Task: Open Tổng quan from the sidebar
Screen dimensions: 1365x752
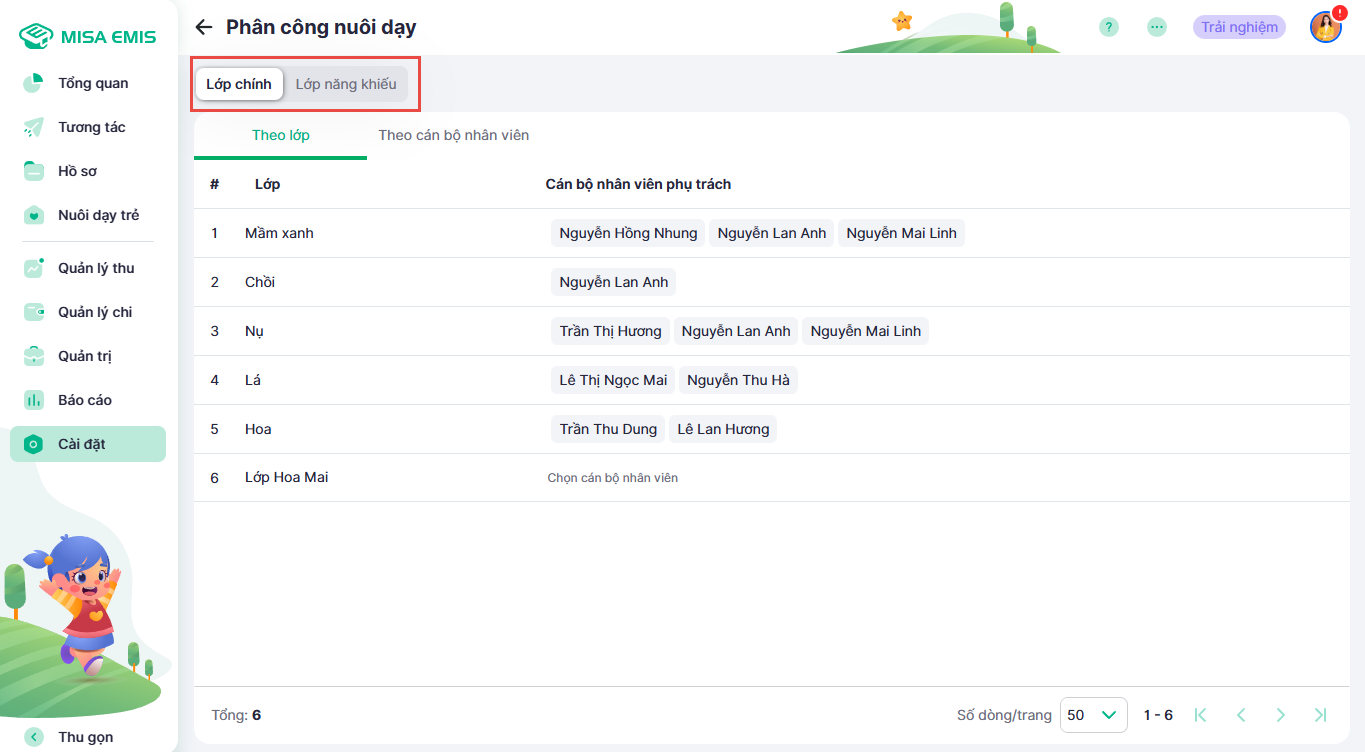Action: pos(92,83)
